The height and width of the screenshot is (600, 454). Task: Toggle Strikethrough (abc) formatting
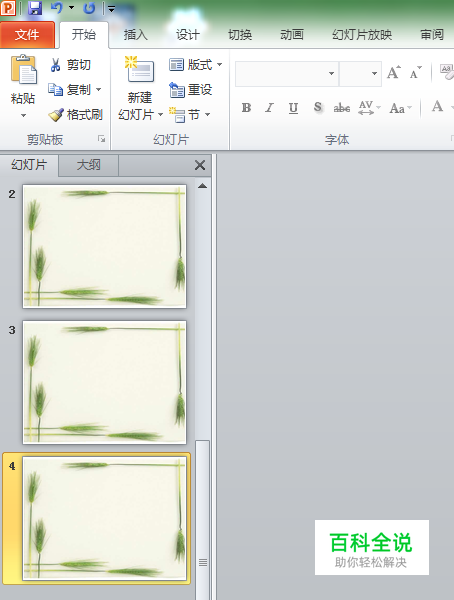341,108
